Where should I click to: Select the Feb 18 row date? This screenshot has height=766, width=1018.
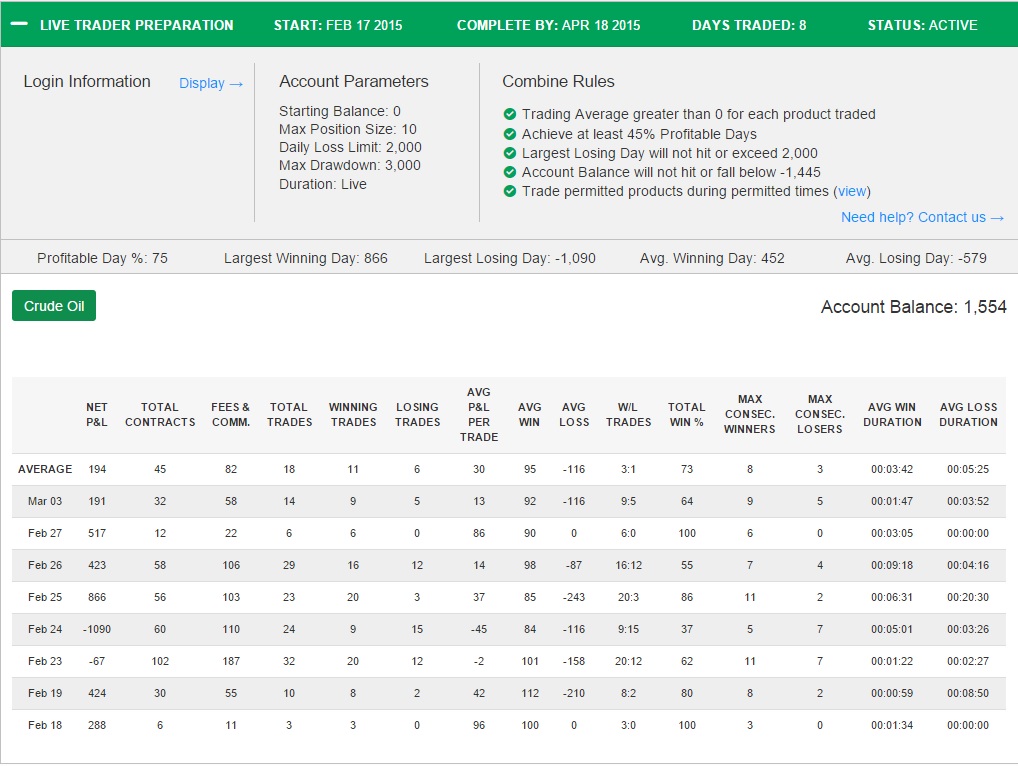(x=45, y=725)
